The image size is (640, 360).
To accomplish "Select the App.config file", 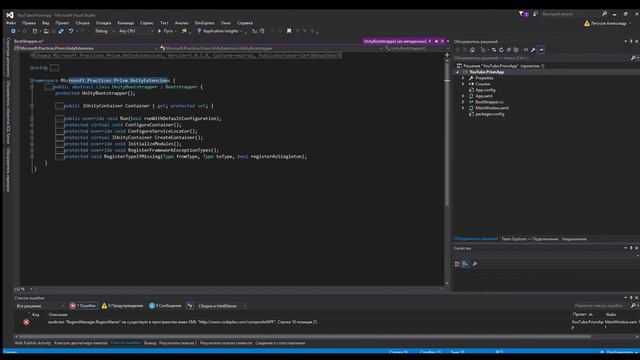I will tap(485, 90).
